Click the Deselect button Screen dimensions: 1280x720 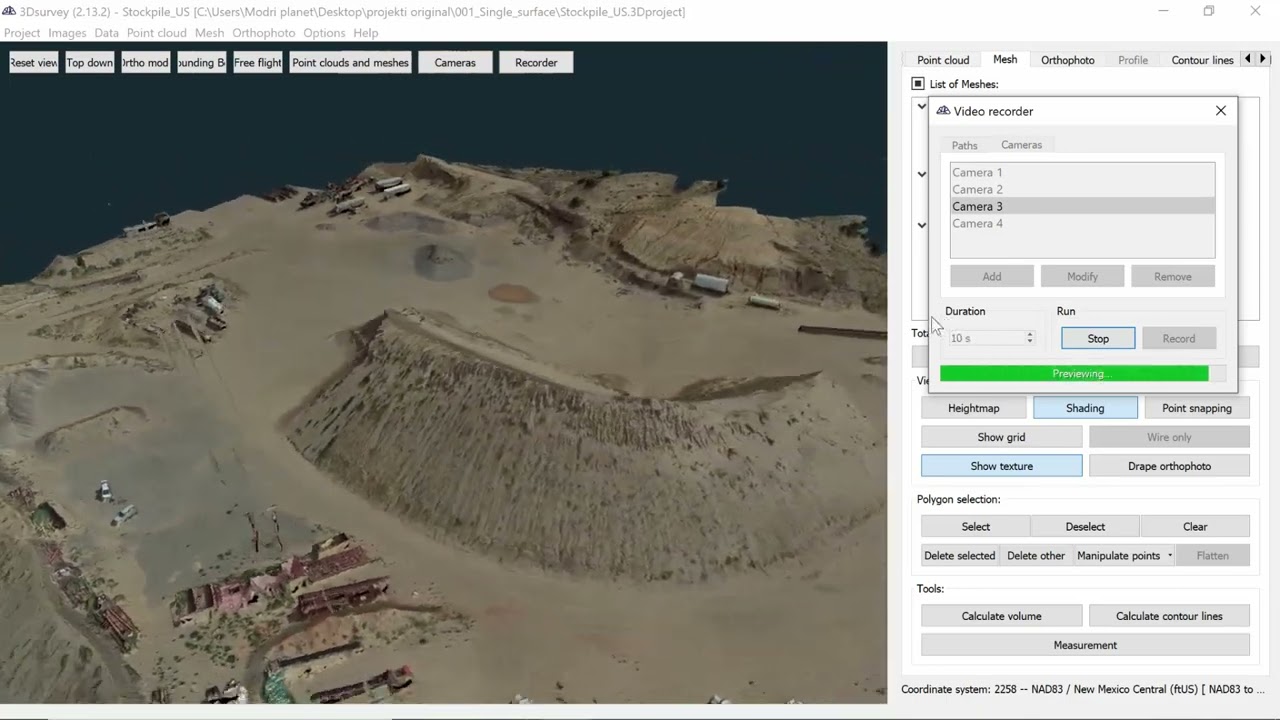(x=1085, y=527)
